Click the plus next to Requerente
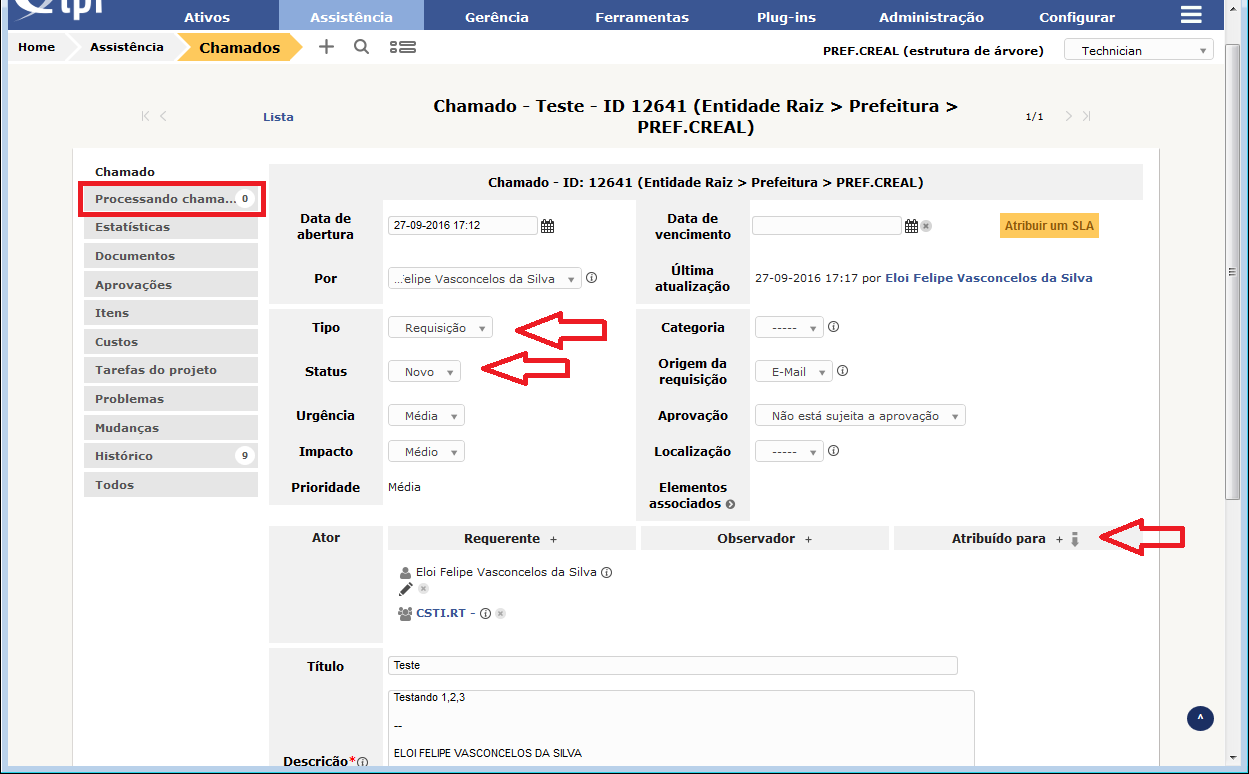The height and width of the screenshot is (774, 1249). click(x=553, y=539)
